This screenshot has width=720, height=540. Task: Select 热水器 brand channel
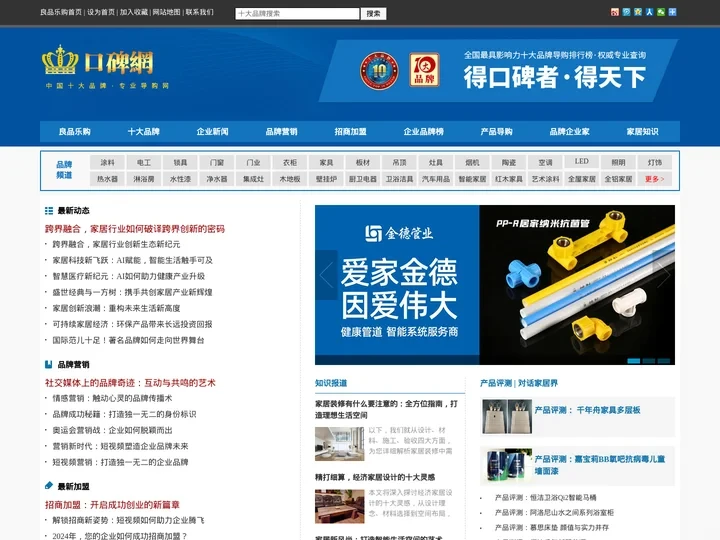pyautogui.click(x=107, y=179)
